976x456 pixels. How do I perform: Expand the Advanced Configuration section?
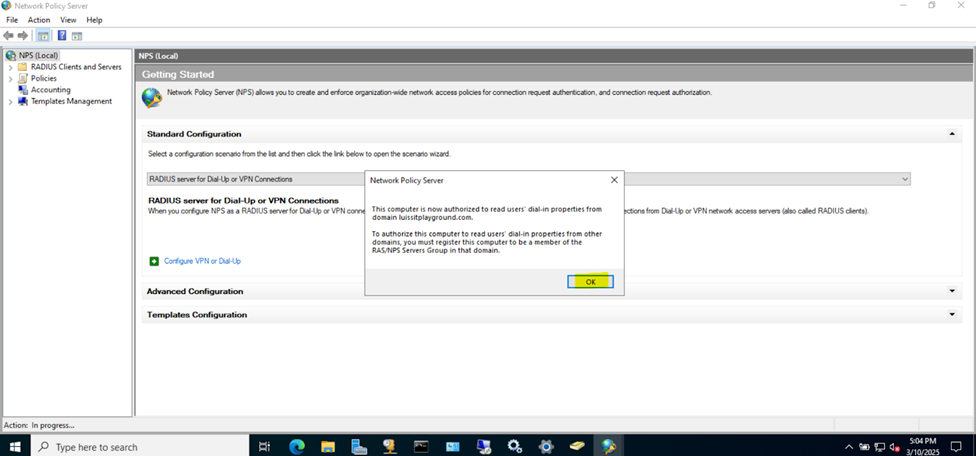[951, 291]
